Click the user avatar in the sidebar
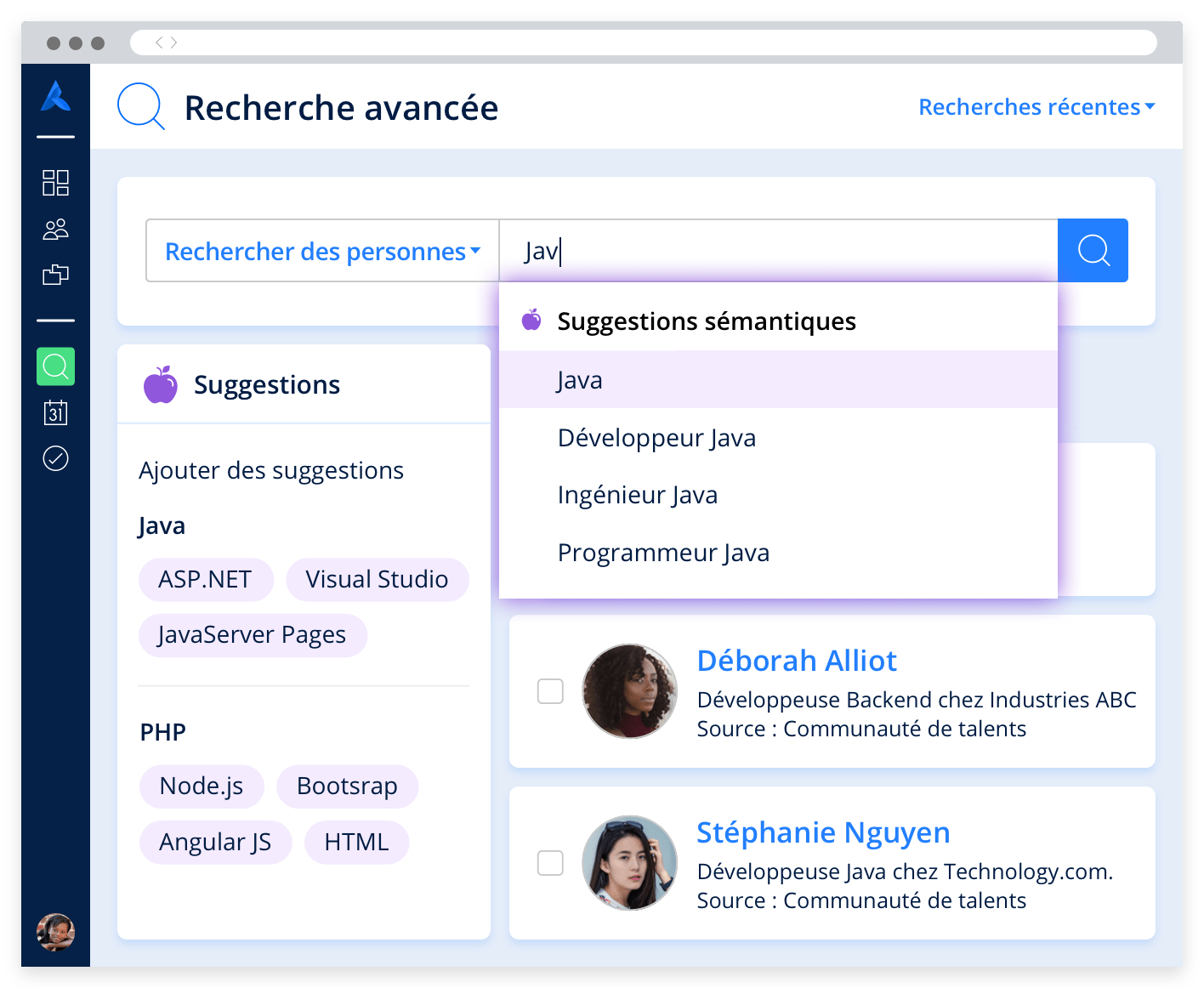1204x988 pixels. click(55, 932)
